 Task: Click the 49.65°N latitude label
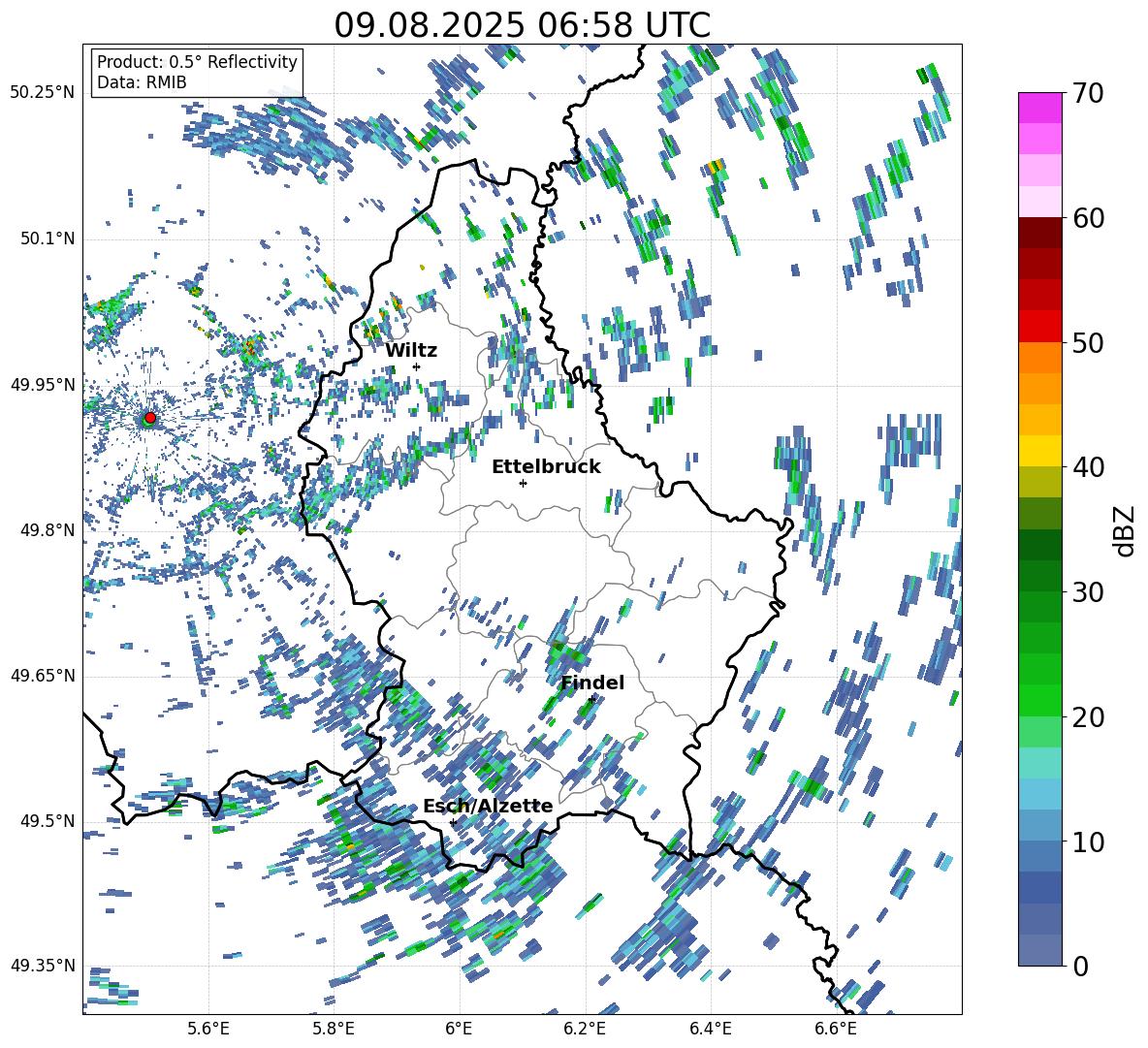[43, 676]
